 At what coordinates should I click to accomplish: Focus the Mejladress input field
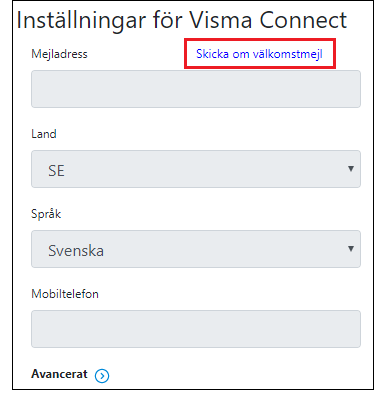click(196, 89)
